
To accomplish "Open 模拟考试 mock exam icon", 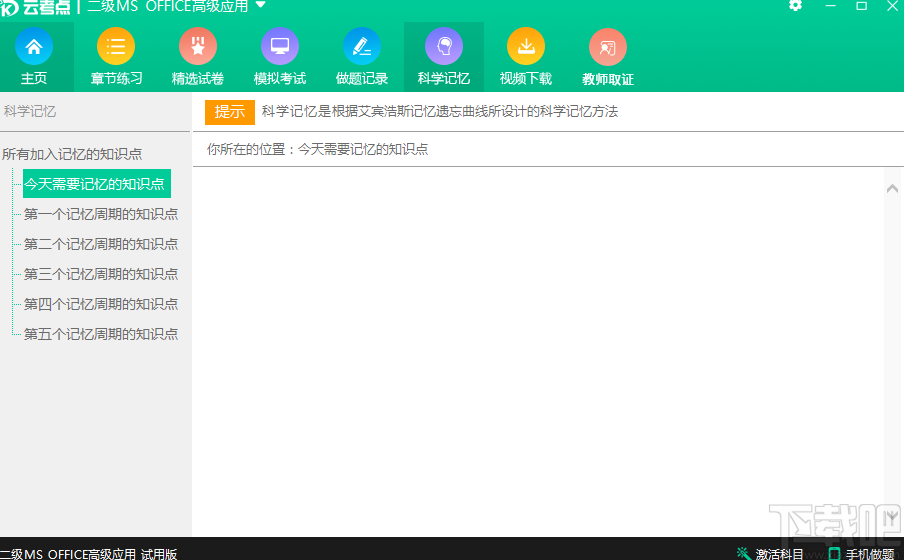I will click(280, 46).
